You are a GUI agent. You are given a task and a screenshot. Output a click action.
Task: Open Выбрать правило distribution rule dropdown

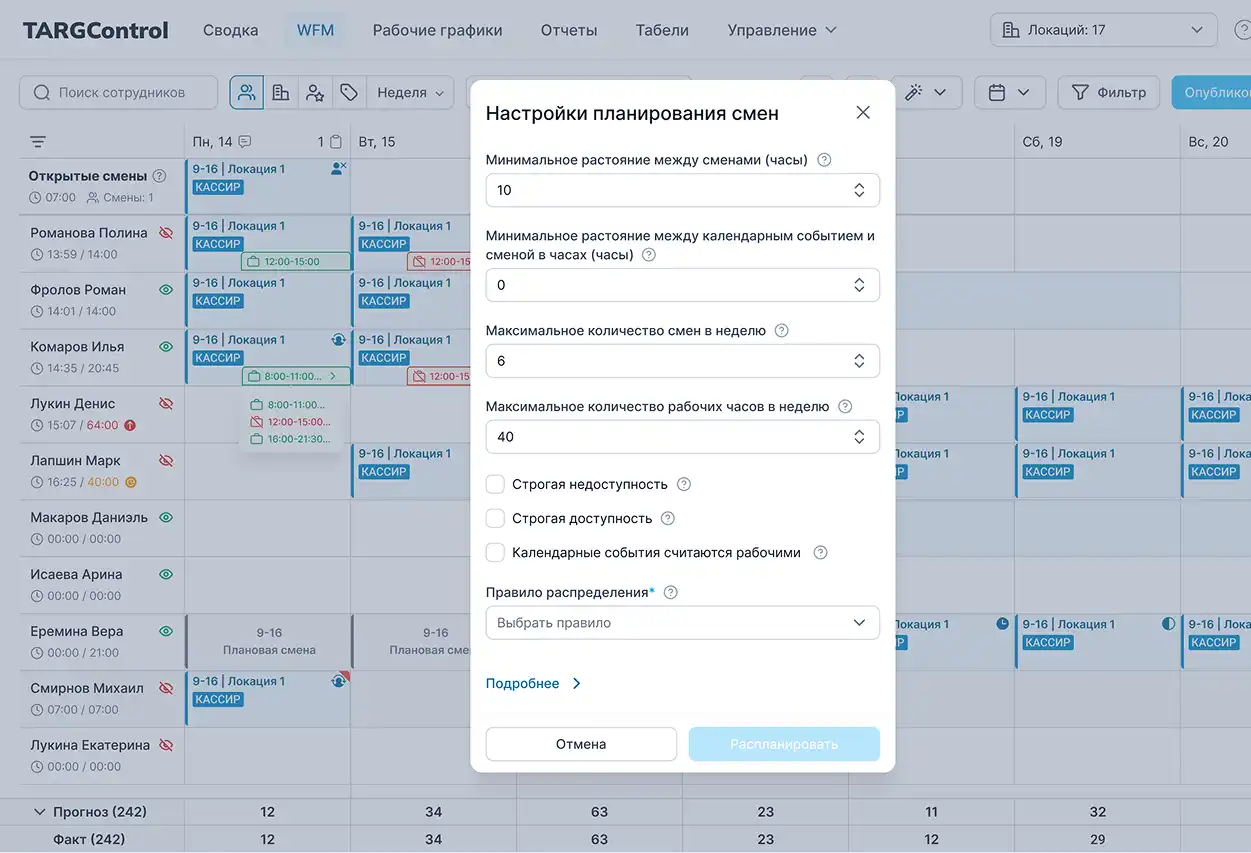pos(683,622)
